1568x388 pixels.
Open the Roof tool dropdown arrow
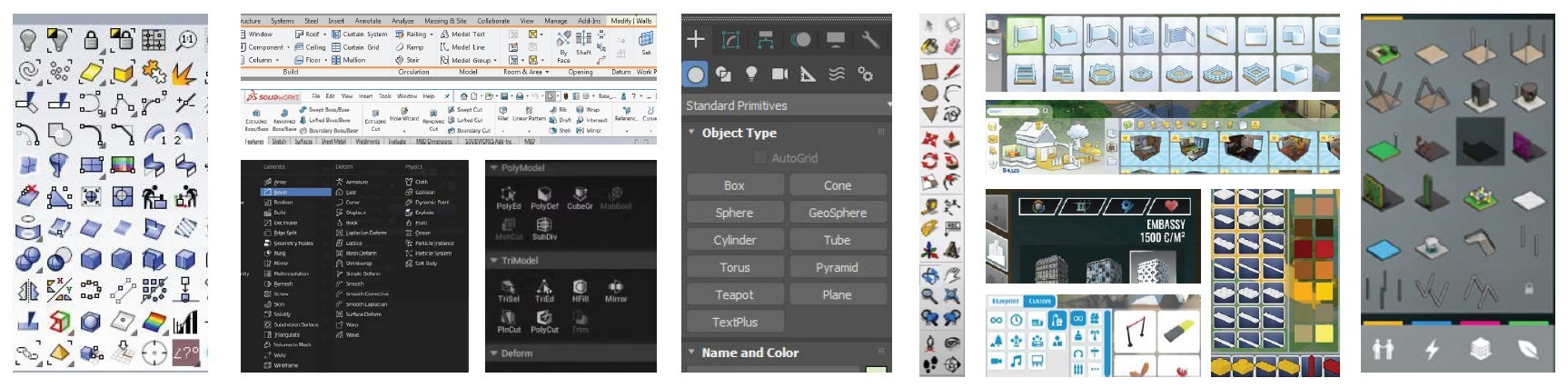point(323,35)
